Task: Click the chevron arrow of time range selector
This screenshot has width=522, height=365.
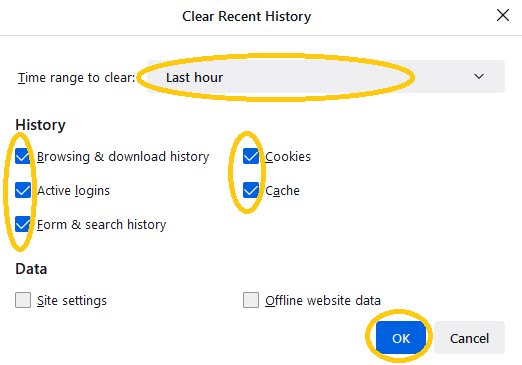Action: (479, 76)
